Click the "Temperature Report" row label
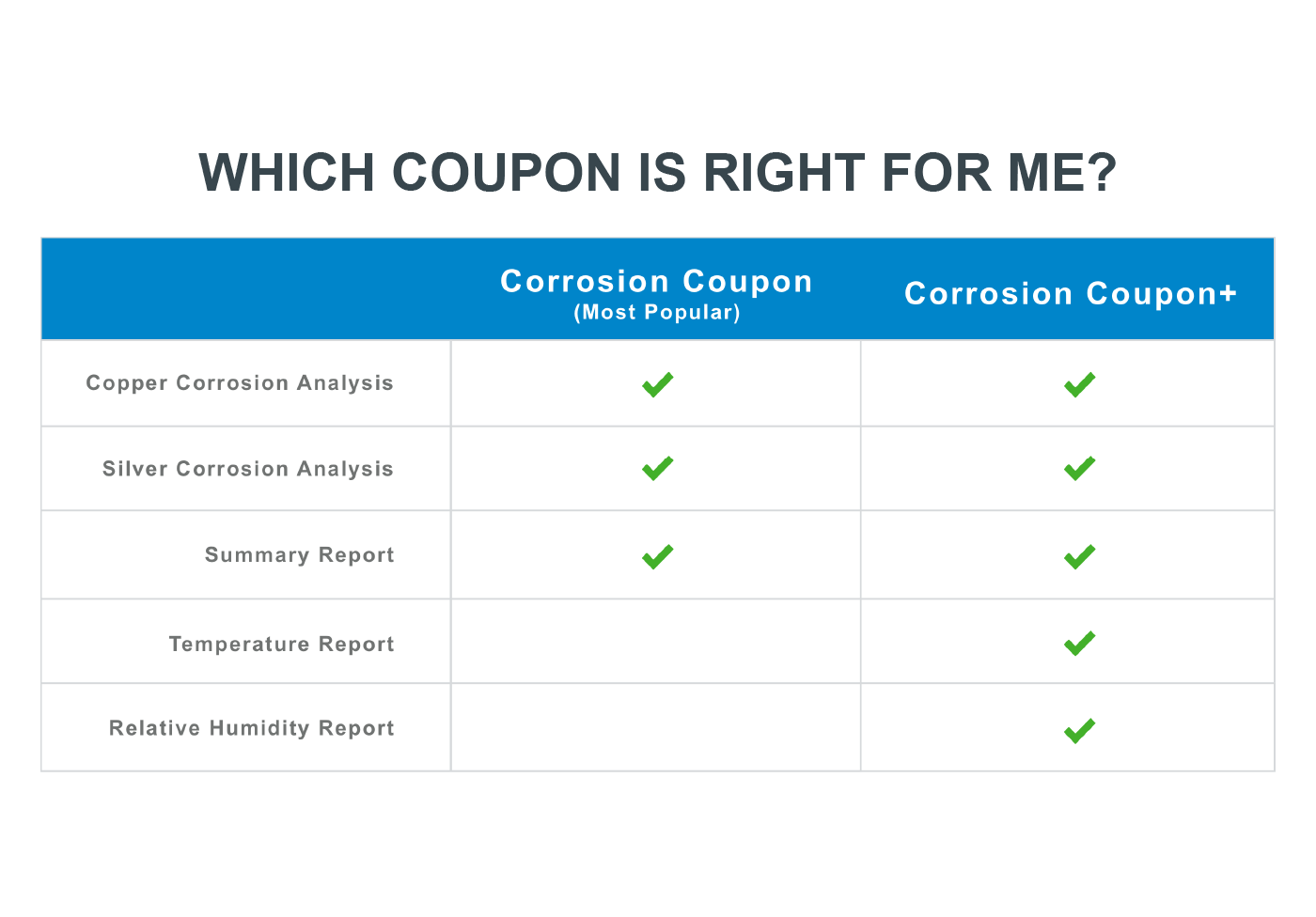 pyautogui.click(x=281, y=645)
